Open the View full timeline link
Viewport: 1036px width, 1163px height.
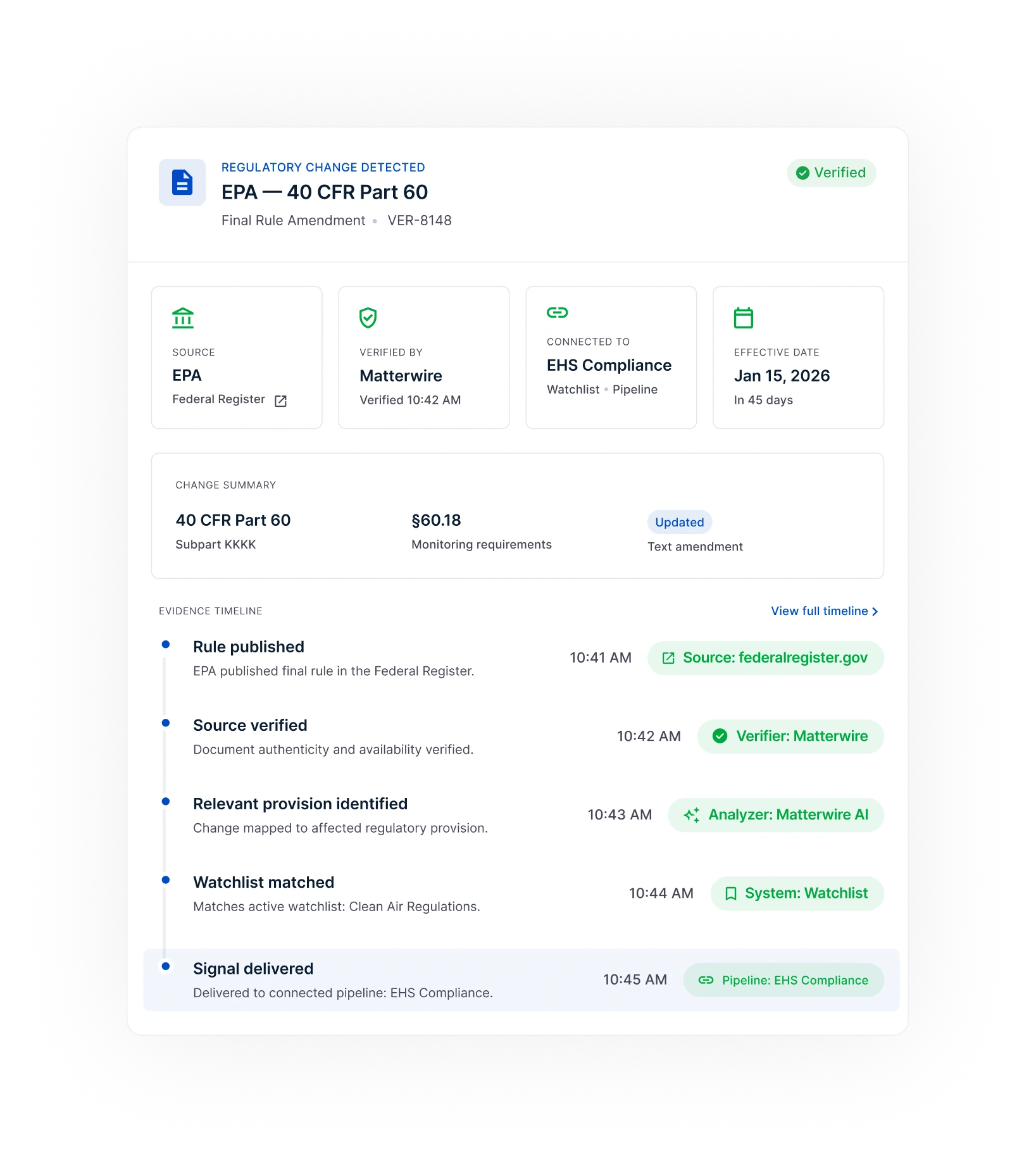point(824,611)
